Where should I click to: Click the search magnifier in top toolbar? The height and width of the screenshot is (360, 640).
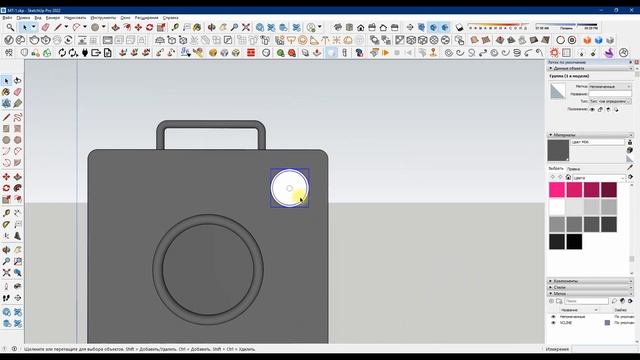(x=10, y=27)
